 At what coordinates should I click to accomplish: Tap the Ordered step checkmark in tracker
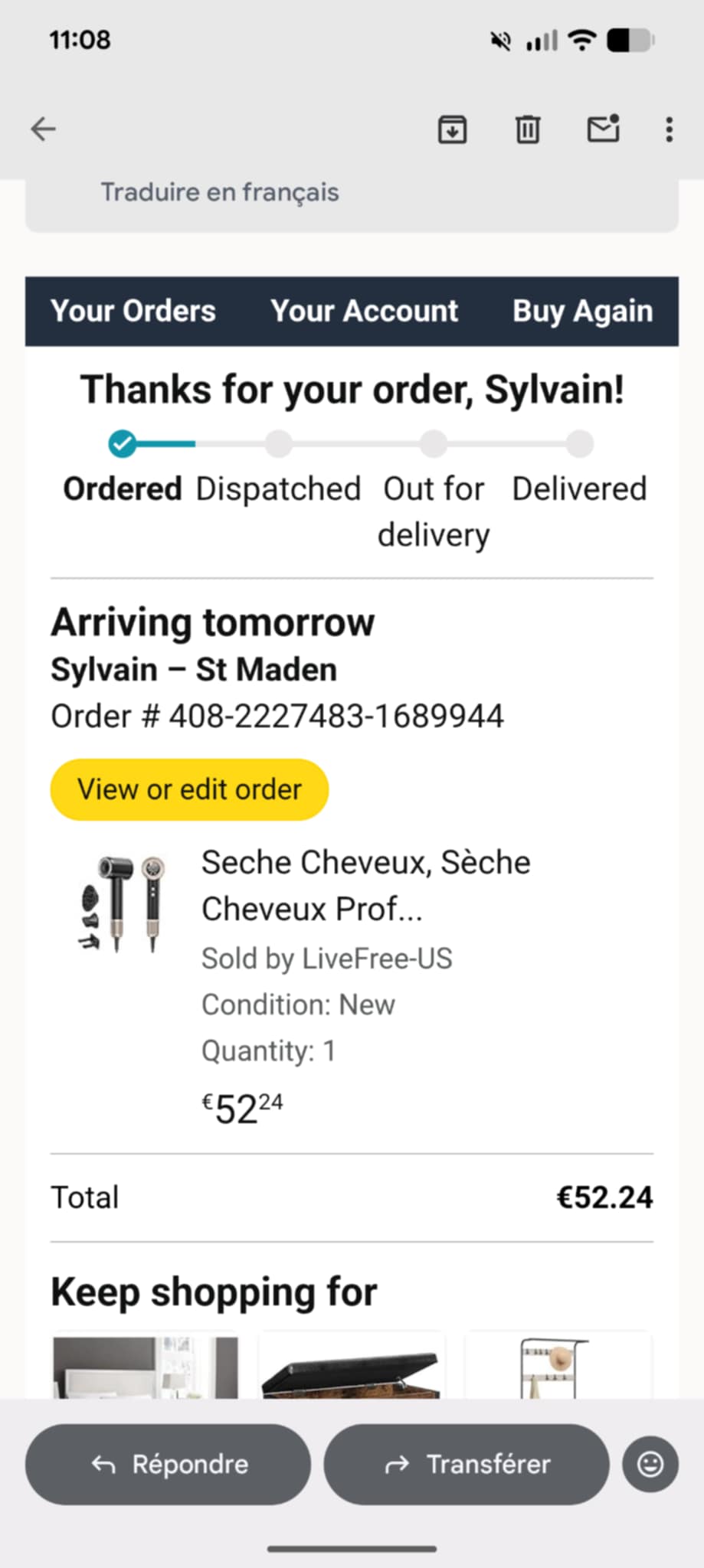pos(123,443)
